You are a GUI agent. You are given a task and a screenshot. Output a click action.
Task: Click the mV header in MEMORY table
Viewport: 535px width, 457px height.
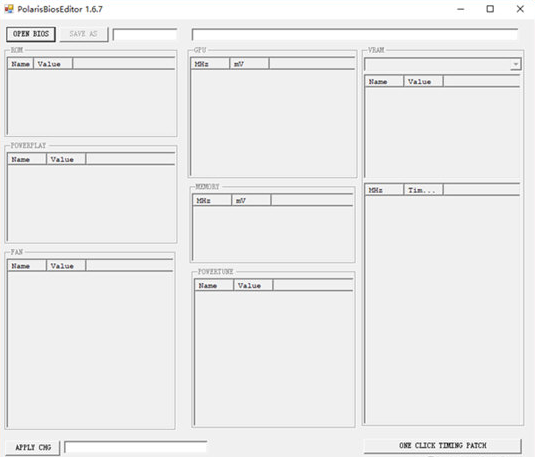(251, 200)
